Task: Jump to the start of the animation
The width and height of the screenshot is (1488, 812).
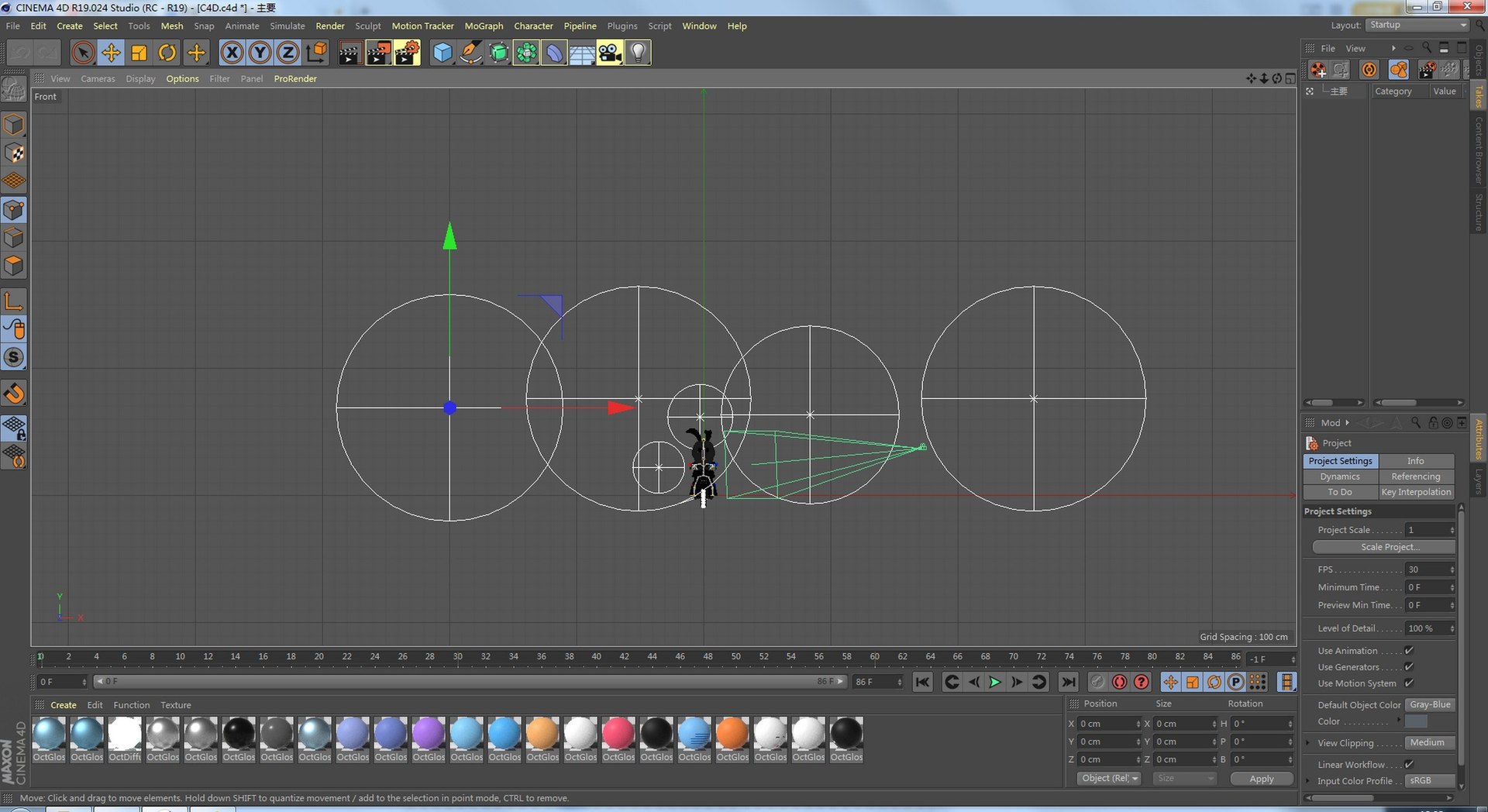Action: 922,682
